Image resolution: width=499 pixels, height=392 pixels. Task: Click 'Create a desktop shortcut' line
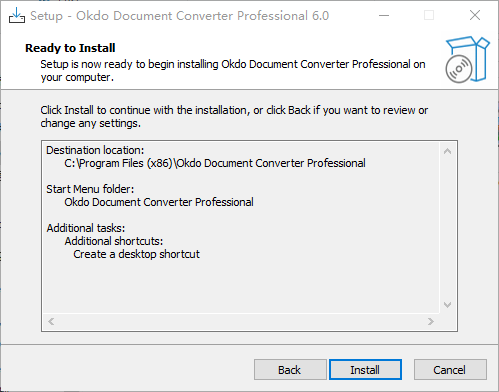[x=136, y=254]
